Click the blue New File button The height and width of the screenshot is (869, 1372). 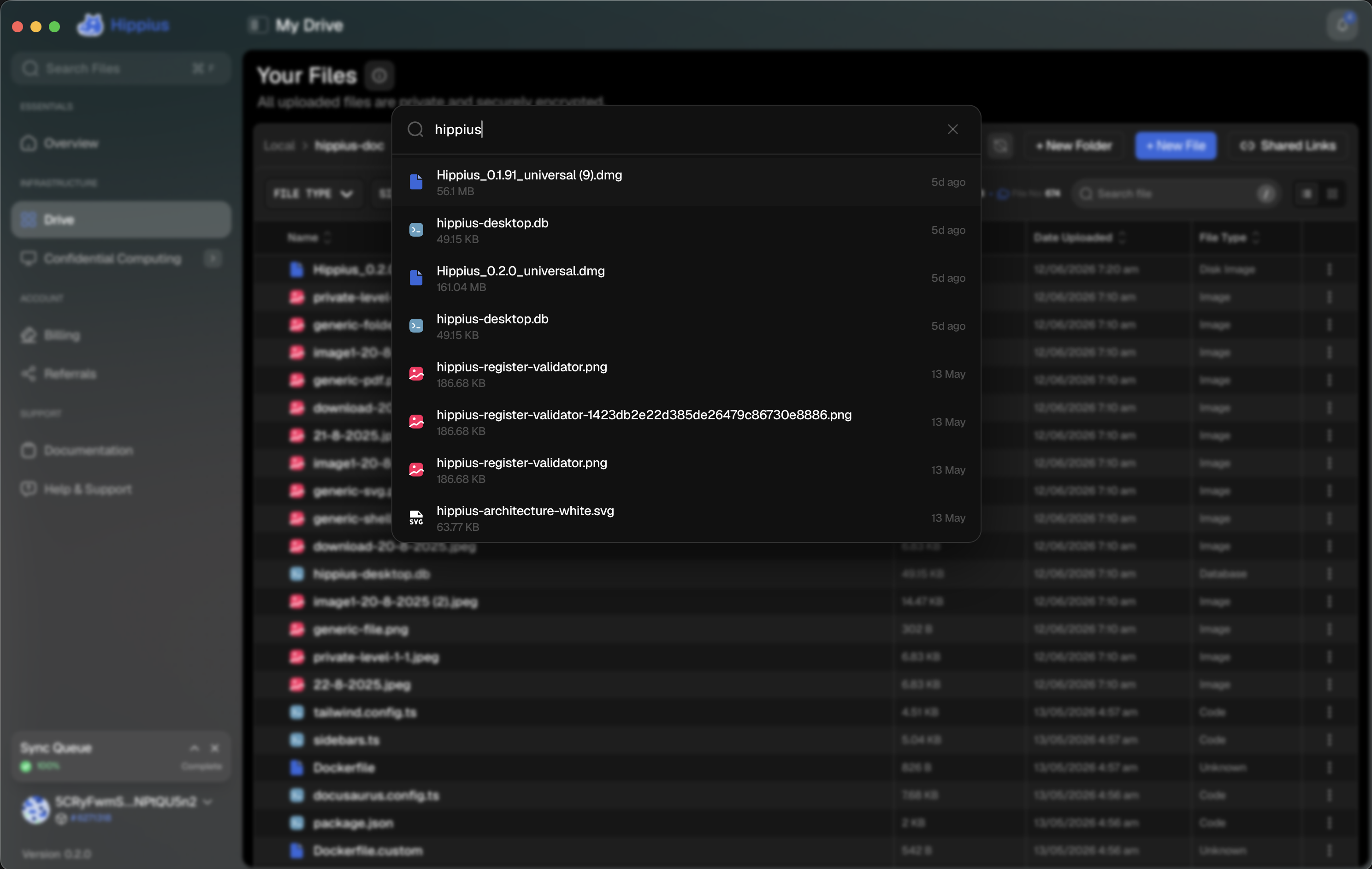(x=1176, y=146)
